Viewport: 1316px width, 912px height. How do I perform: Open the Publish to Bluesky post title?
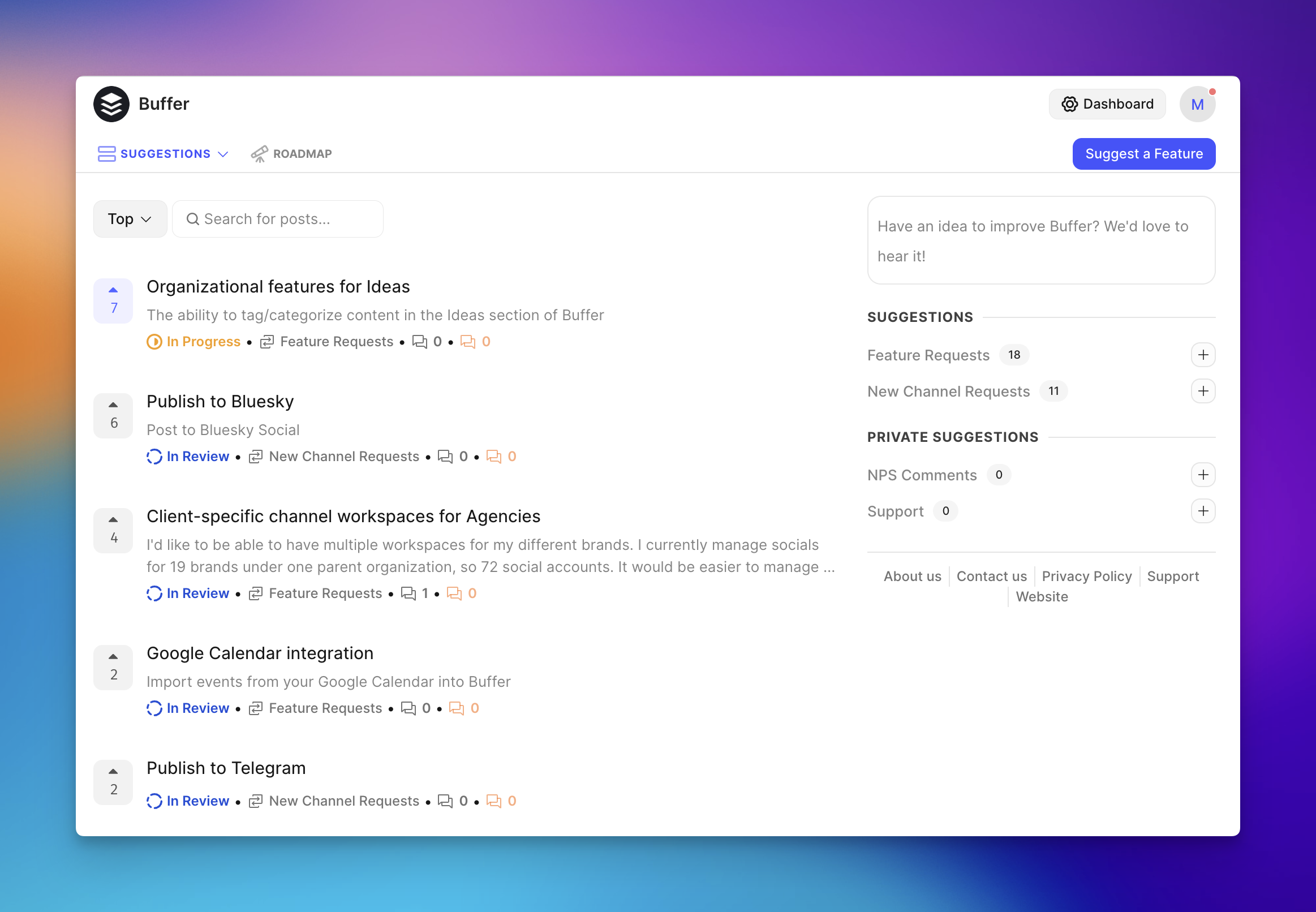[220, 401]
